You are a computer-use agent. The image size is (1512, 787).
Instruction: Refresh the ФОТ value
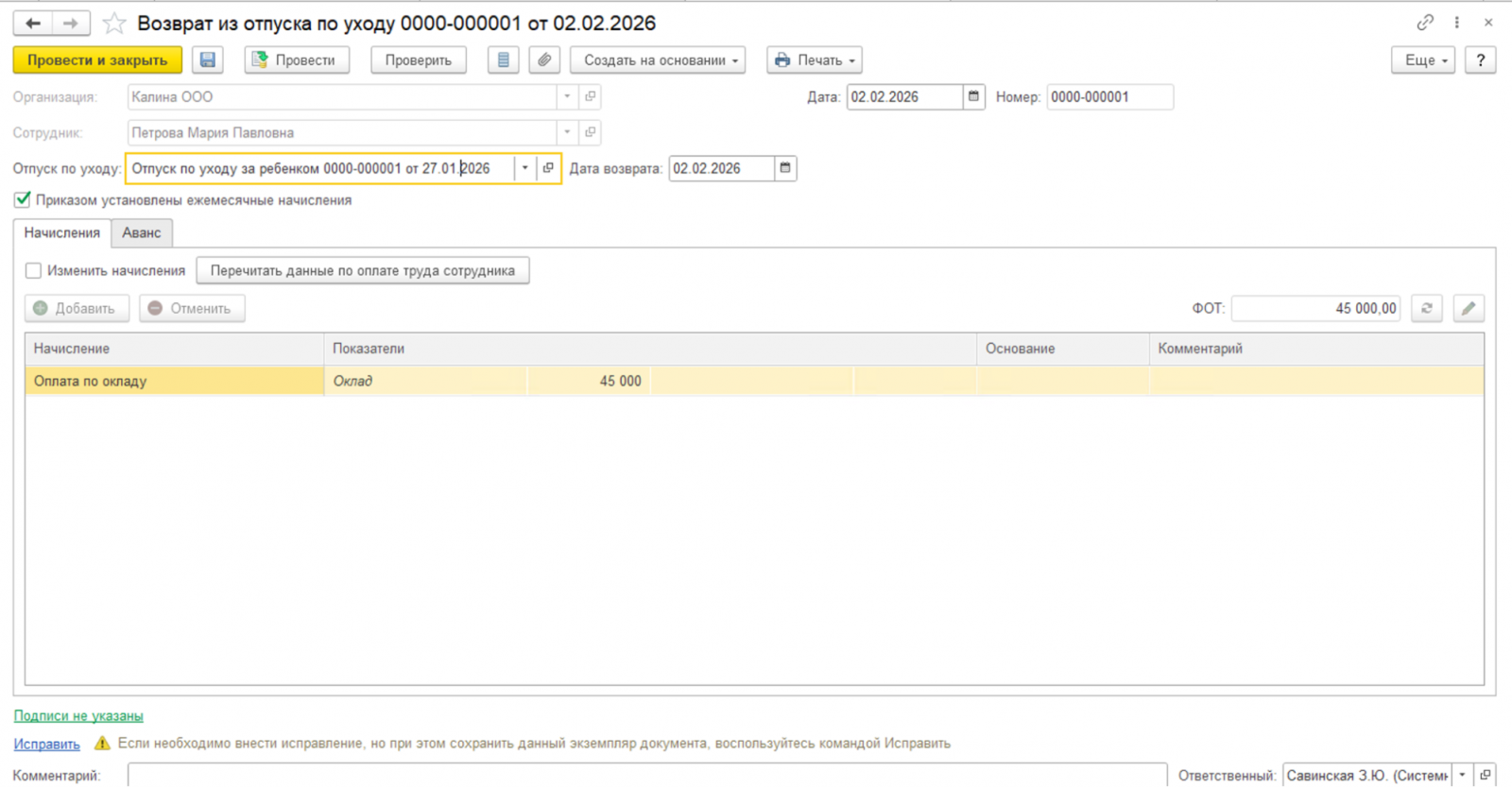[x=1427, y=308]
